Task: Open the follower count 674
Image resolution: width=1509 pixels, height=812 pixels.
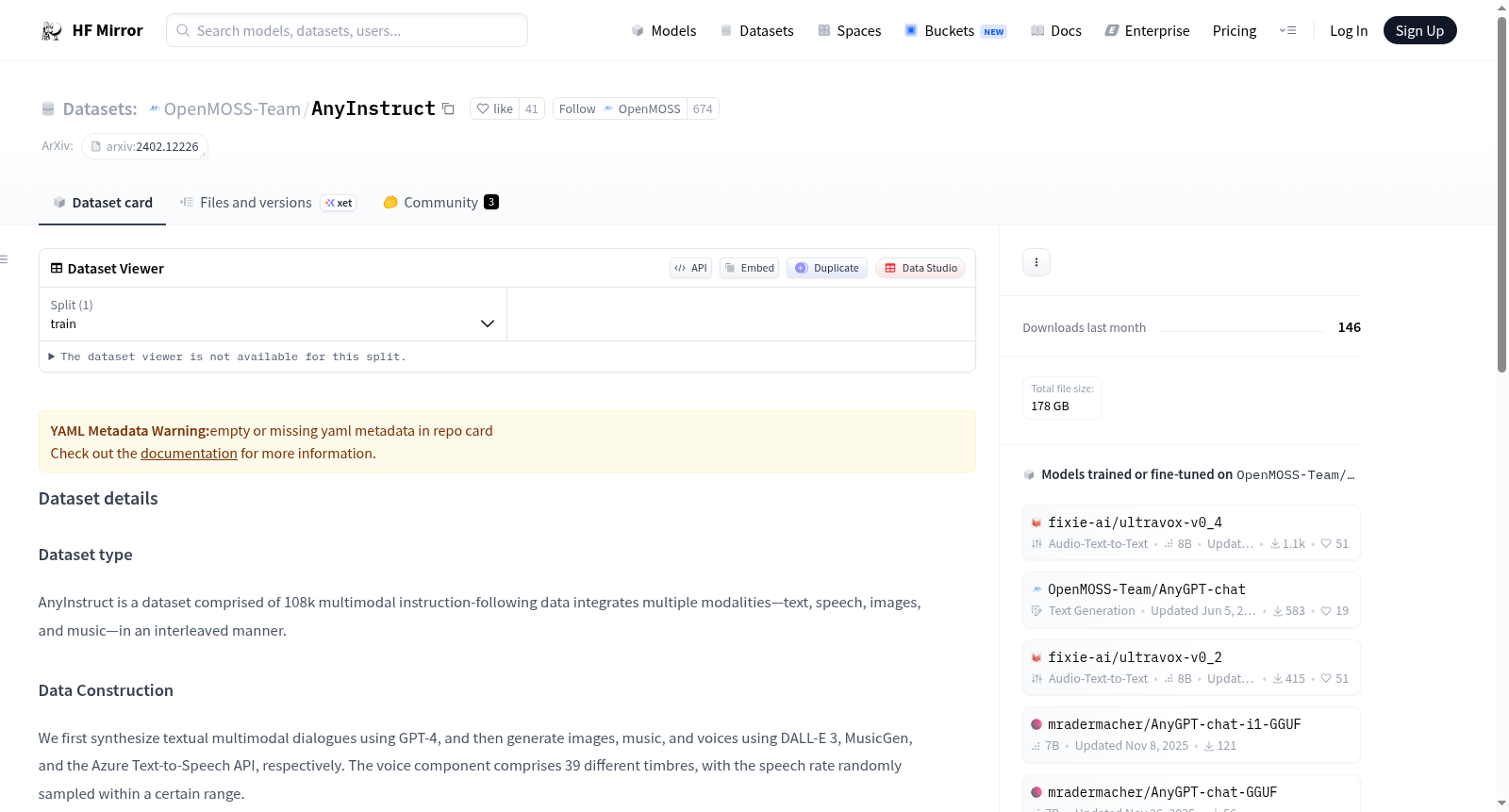Action: 703,109
